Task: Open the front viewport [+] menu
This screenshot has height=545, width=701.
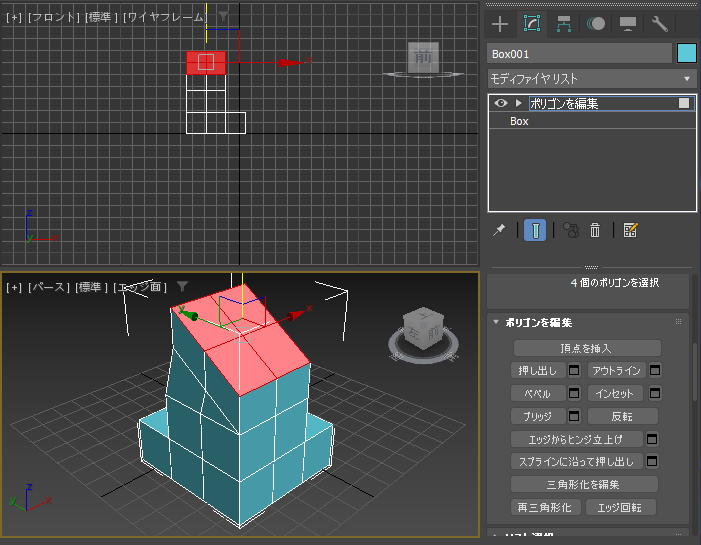Action: pyautogui.click(x=14, y=17)
